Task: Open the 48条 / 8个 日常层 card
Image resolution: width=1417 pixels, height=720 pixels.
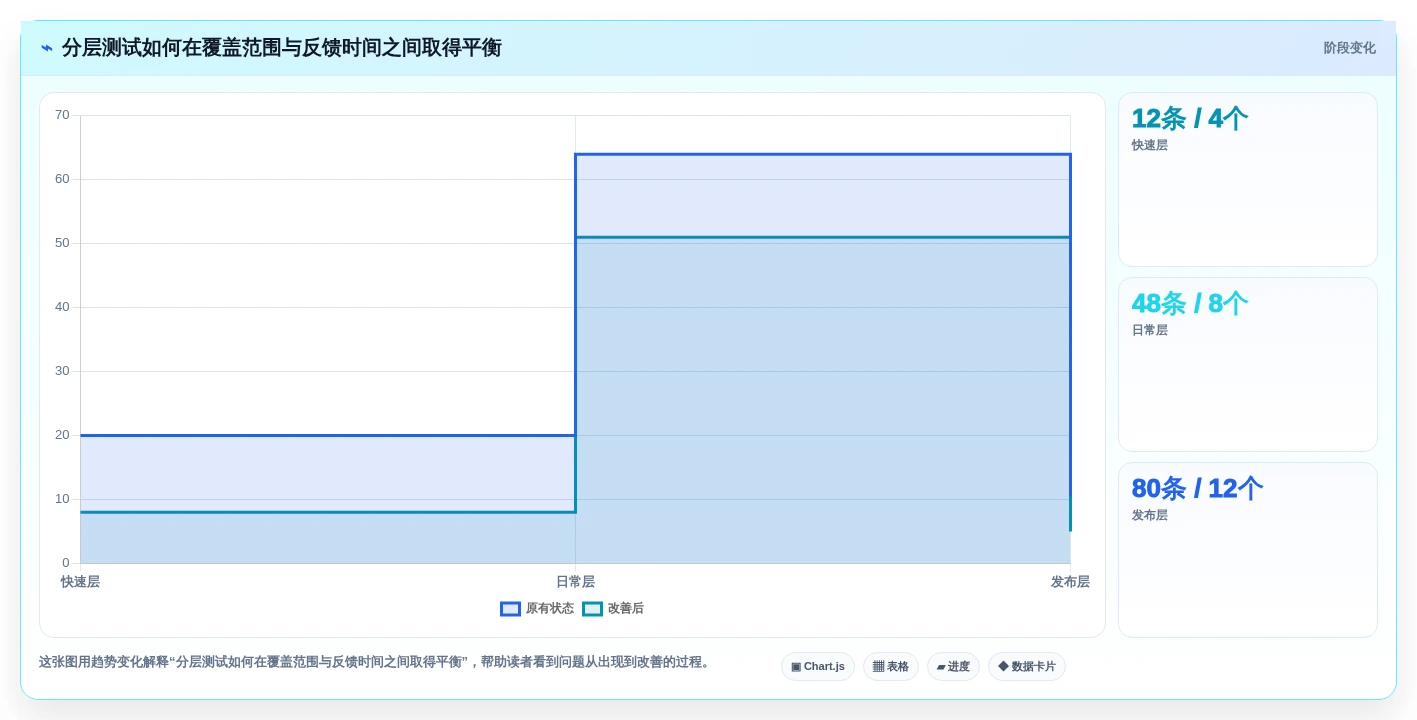Action: pyautogui.click(x=1248, y=365)
